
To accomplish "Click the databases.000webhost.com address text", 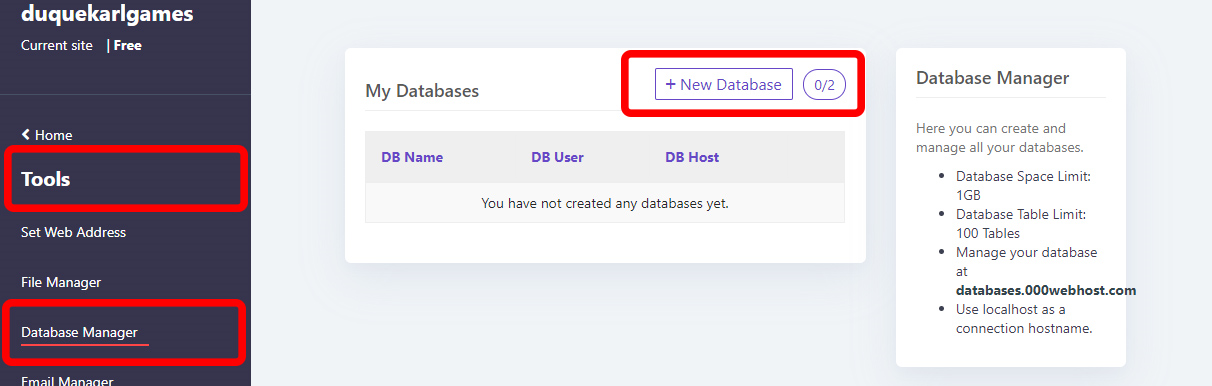I will tap(1046, 290).
